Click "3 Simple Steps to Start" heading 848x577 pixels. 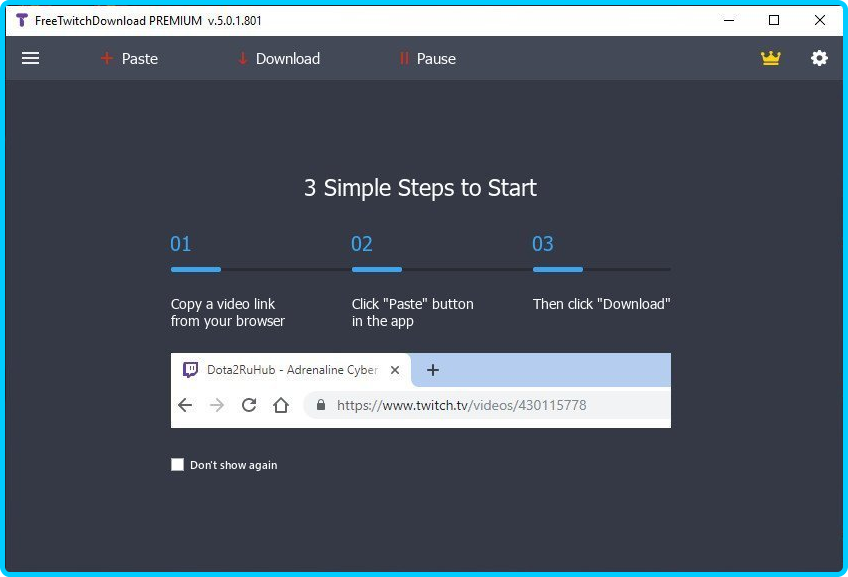pos(420,188)
